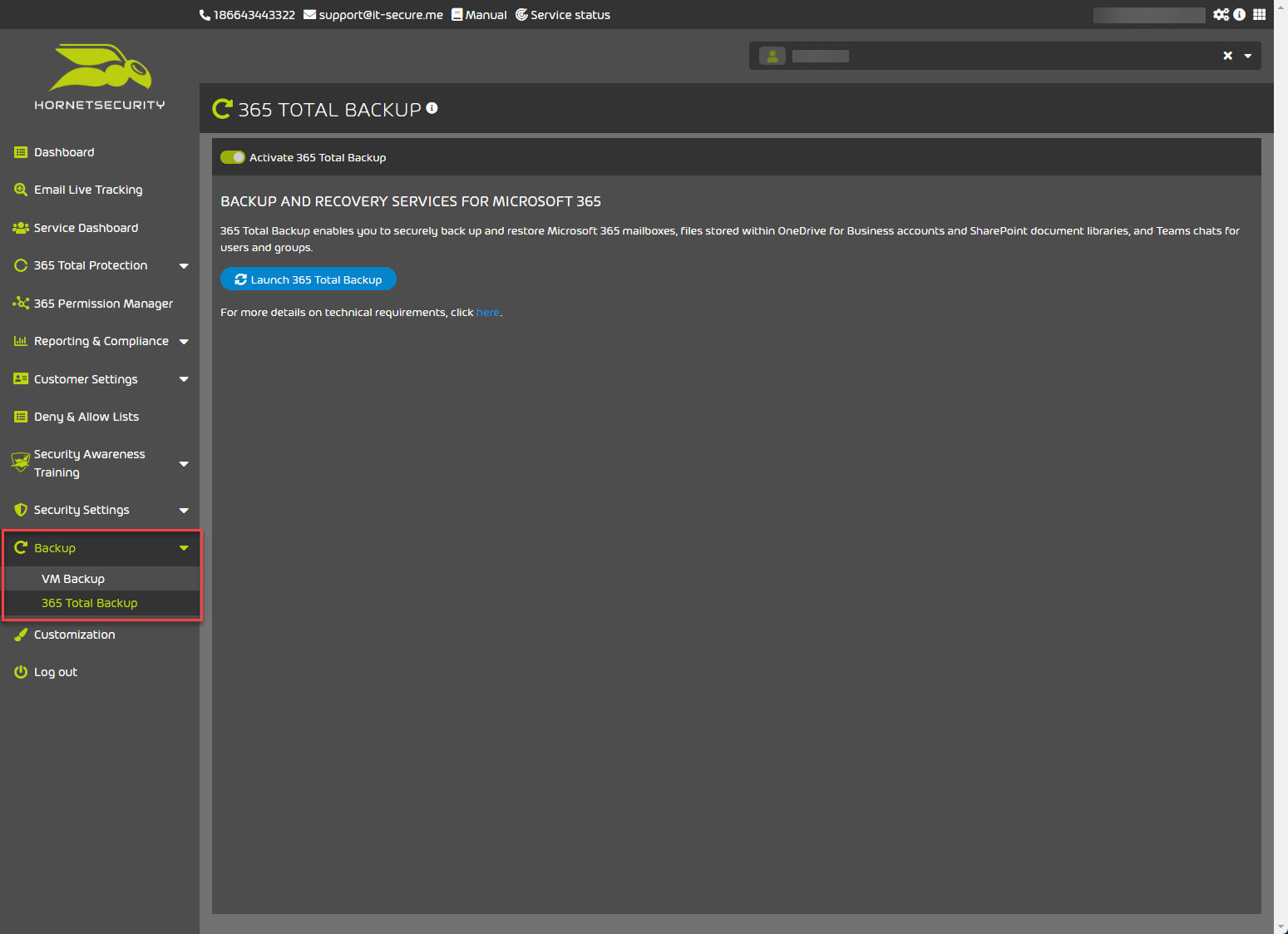Open Customization via its paintbrush icon
1288x934 pixels.
point(21,635)
